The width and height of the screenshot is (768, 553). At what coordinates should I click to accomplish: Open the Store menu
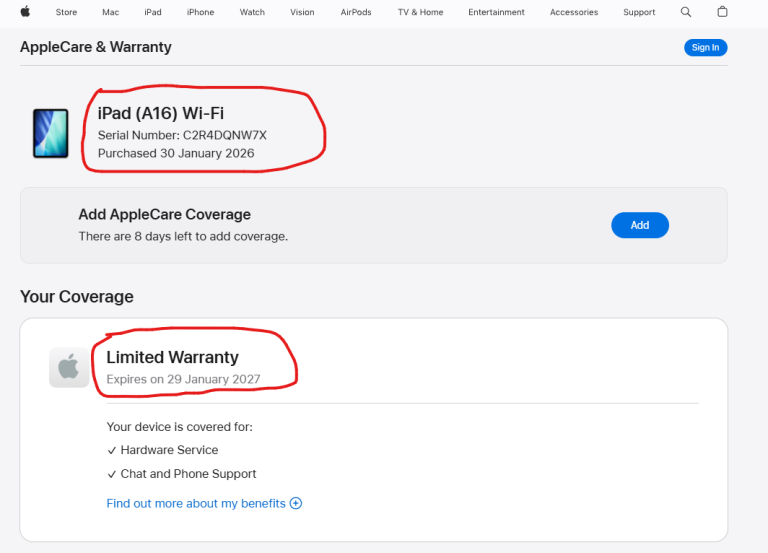click(x=66, y=12)
